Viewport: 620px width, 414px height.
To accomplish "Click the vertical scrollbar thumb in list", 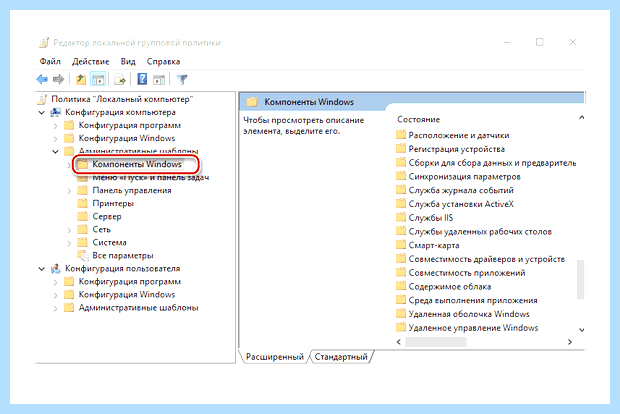I will click(580, 279).
